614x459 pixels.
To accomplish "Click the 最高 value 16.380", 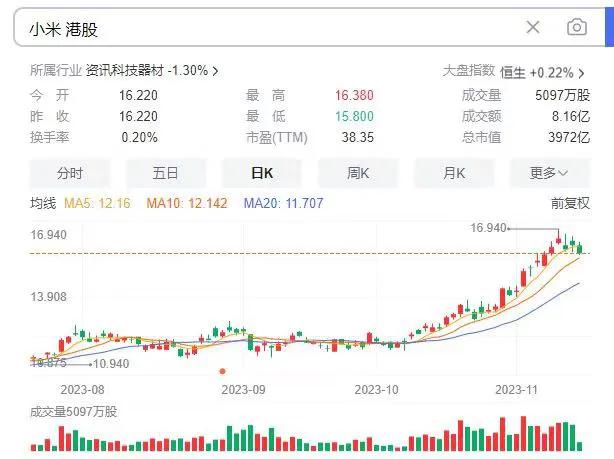I will click(354, 95).
